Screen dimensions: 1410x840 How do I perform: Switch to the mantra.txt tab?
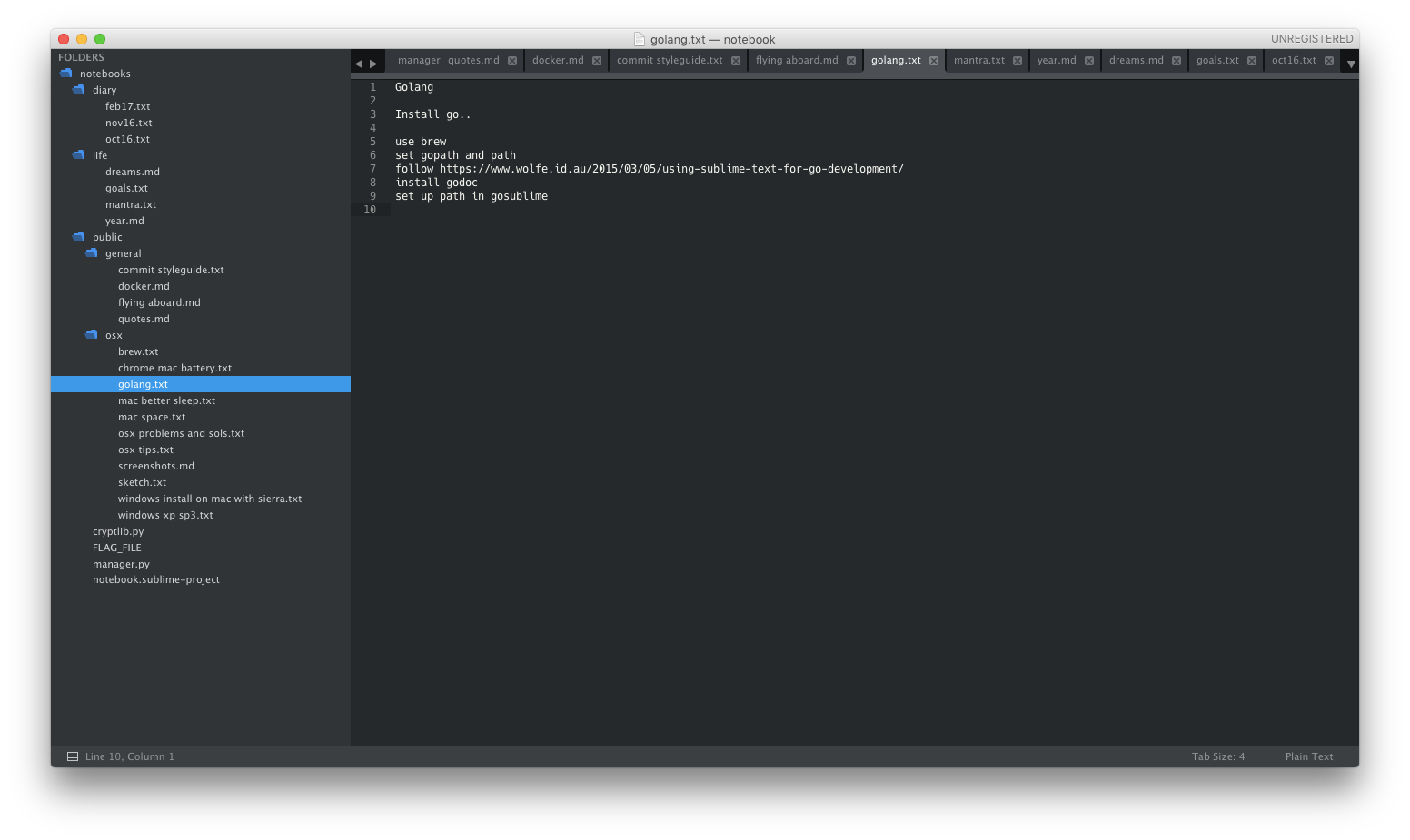click(979, 61)
